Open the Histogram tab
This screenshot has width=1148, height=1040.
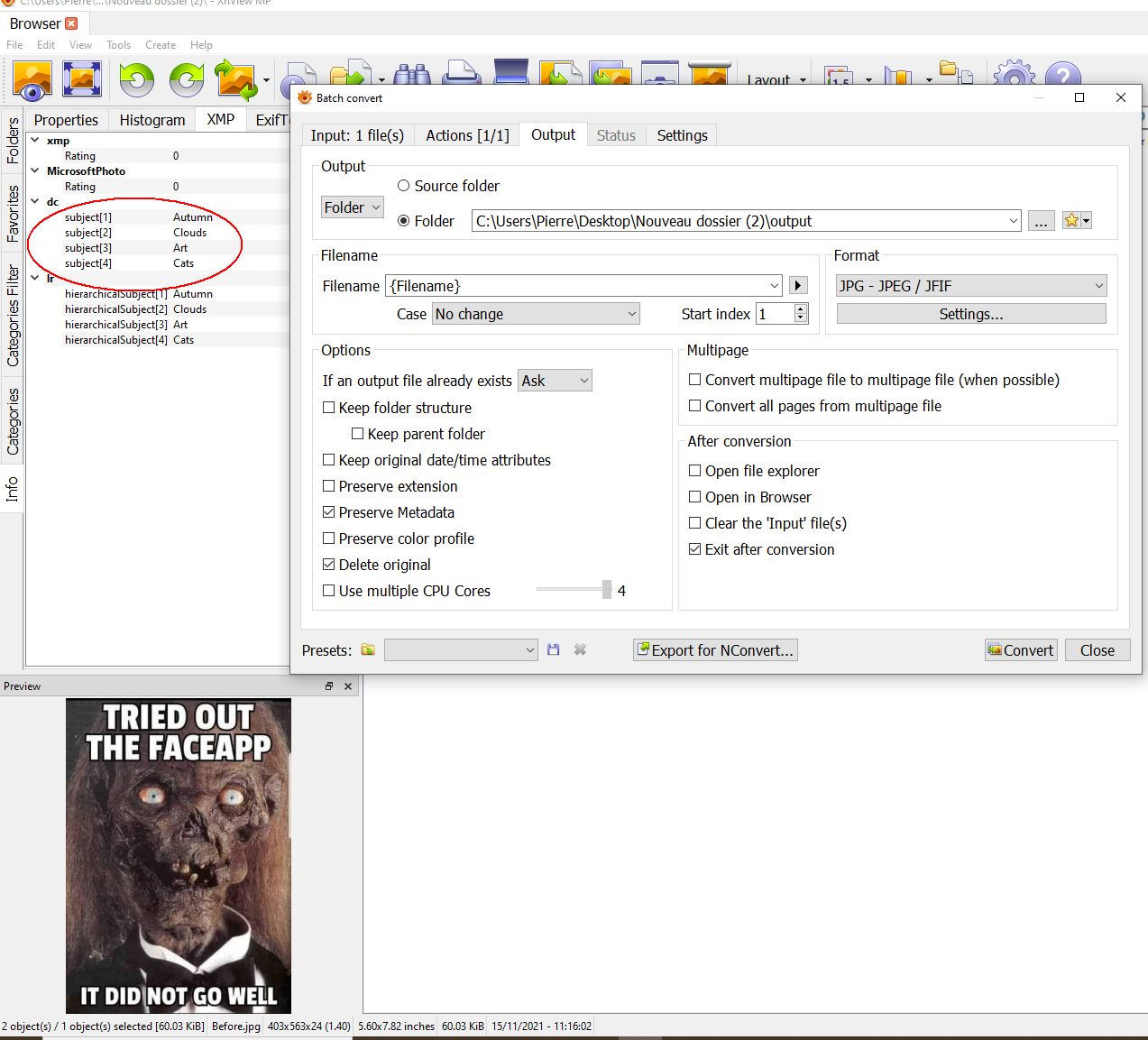(152, 120)
